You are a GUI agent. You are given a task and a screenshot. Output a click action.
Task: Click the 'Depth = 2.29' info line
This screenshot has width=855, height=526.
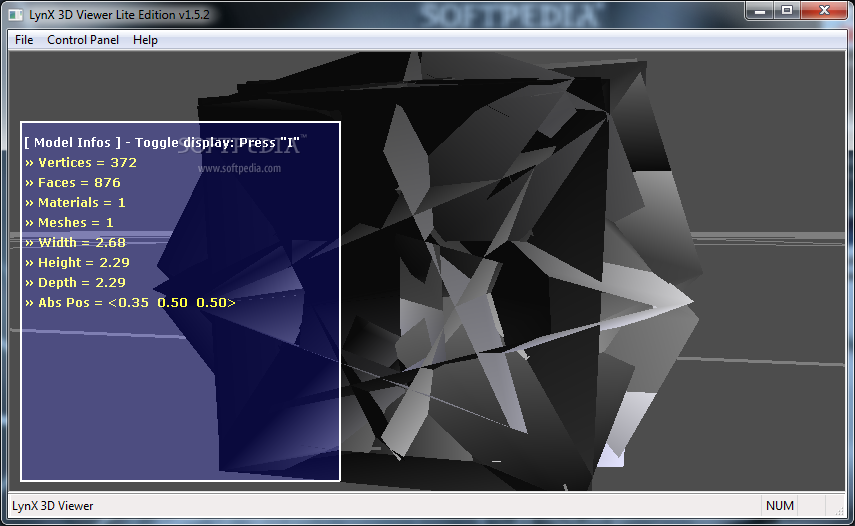(x=75, y=282)
